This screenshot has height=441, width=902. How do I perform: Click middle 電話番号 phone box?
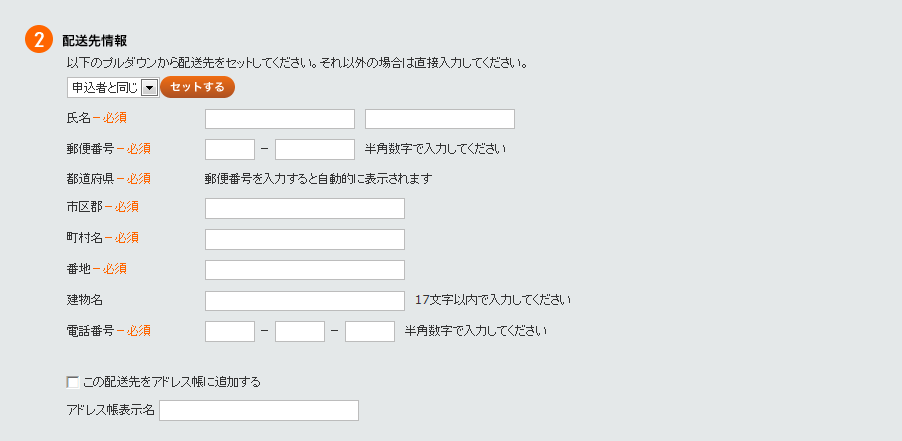tap(300, 331)
